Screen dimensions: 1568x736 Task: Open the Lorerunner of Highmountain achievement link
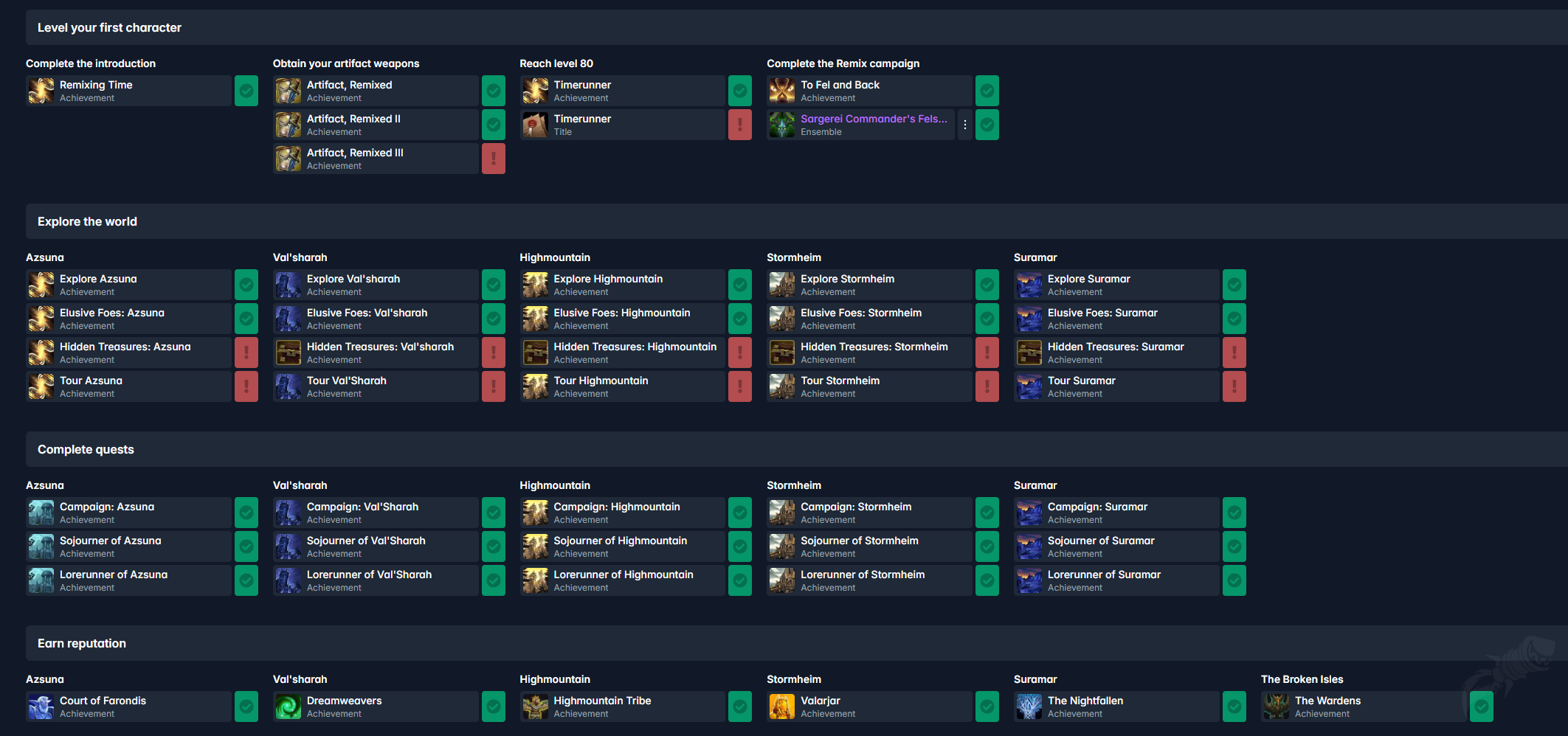click(x=623, y=574)
